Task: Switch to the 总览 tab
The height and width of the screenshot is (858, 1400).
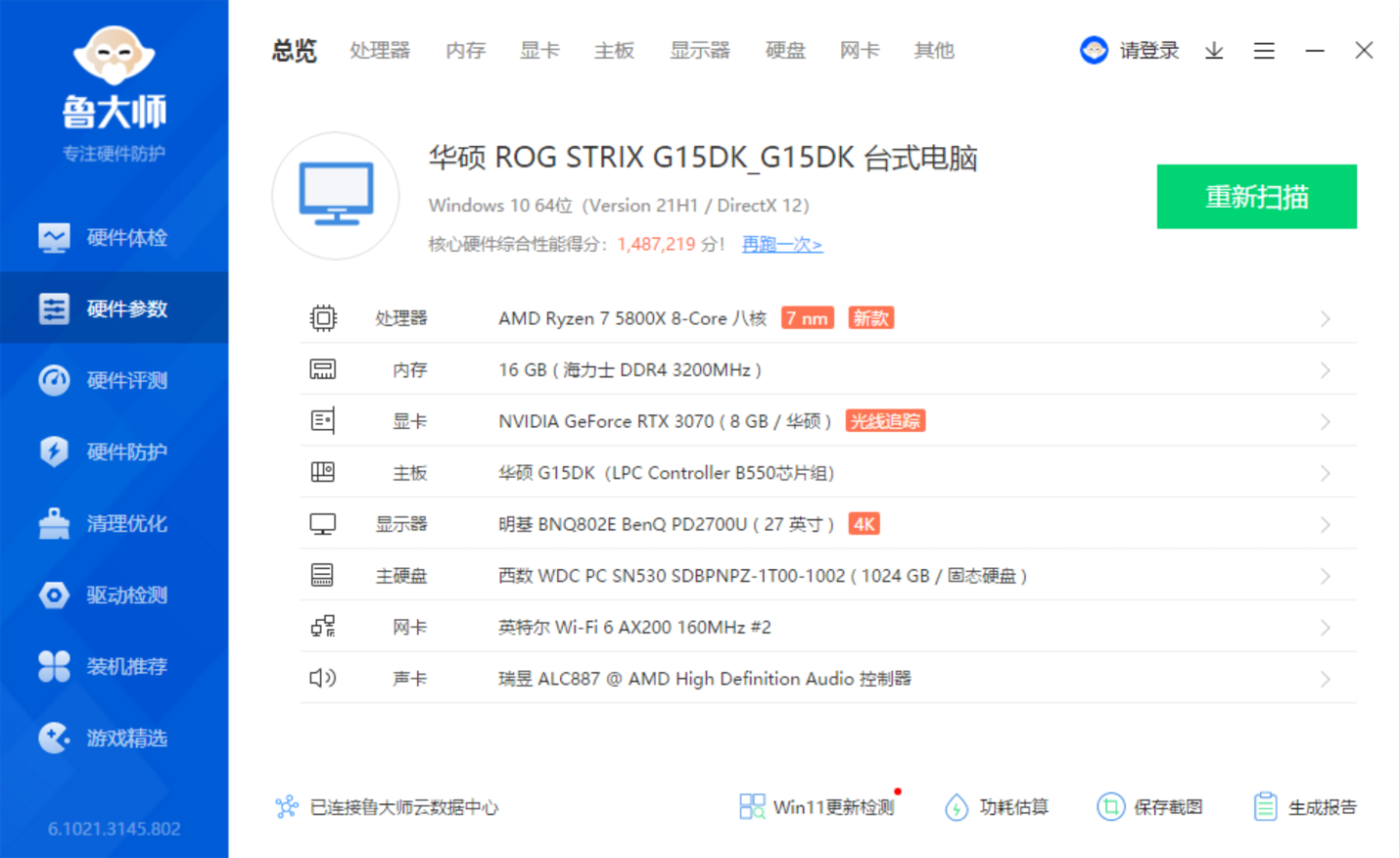Action: pyautogui.click(x=294, y=51)
